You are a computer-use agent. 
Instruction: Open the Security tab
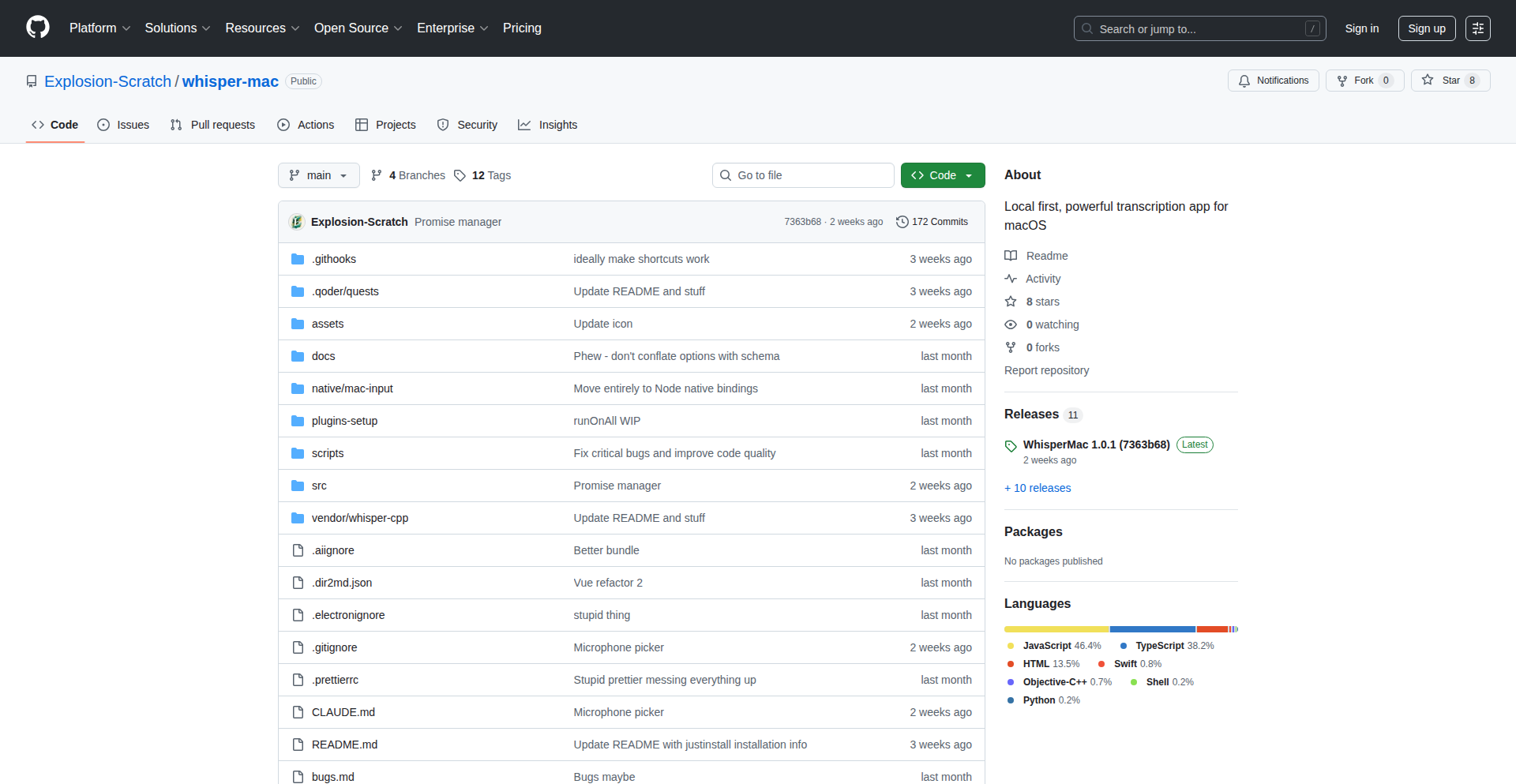[467, 125]
